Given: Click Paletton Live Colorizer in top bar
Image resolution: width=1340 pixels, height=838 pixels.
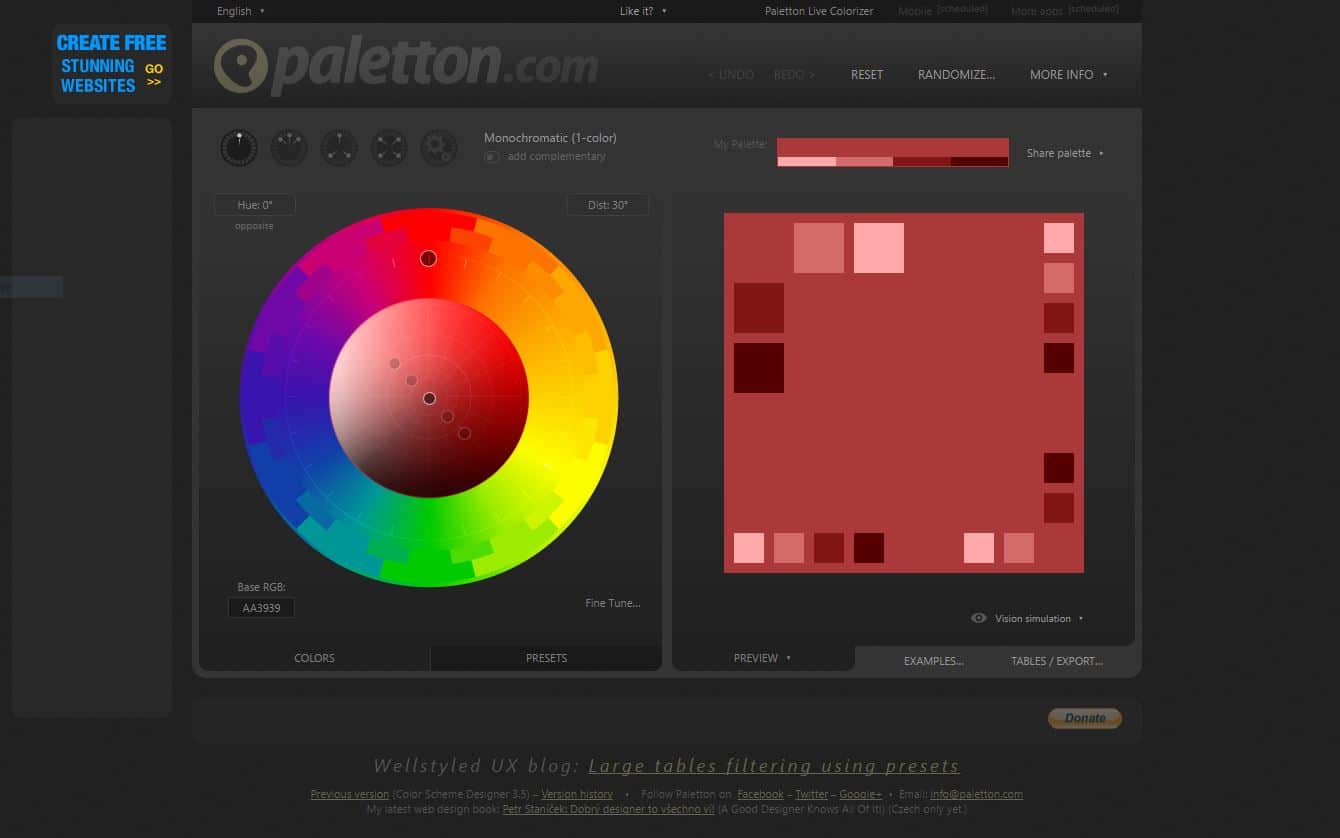Looking at the screenshot, I should (819, 11).
